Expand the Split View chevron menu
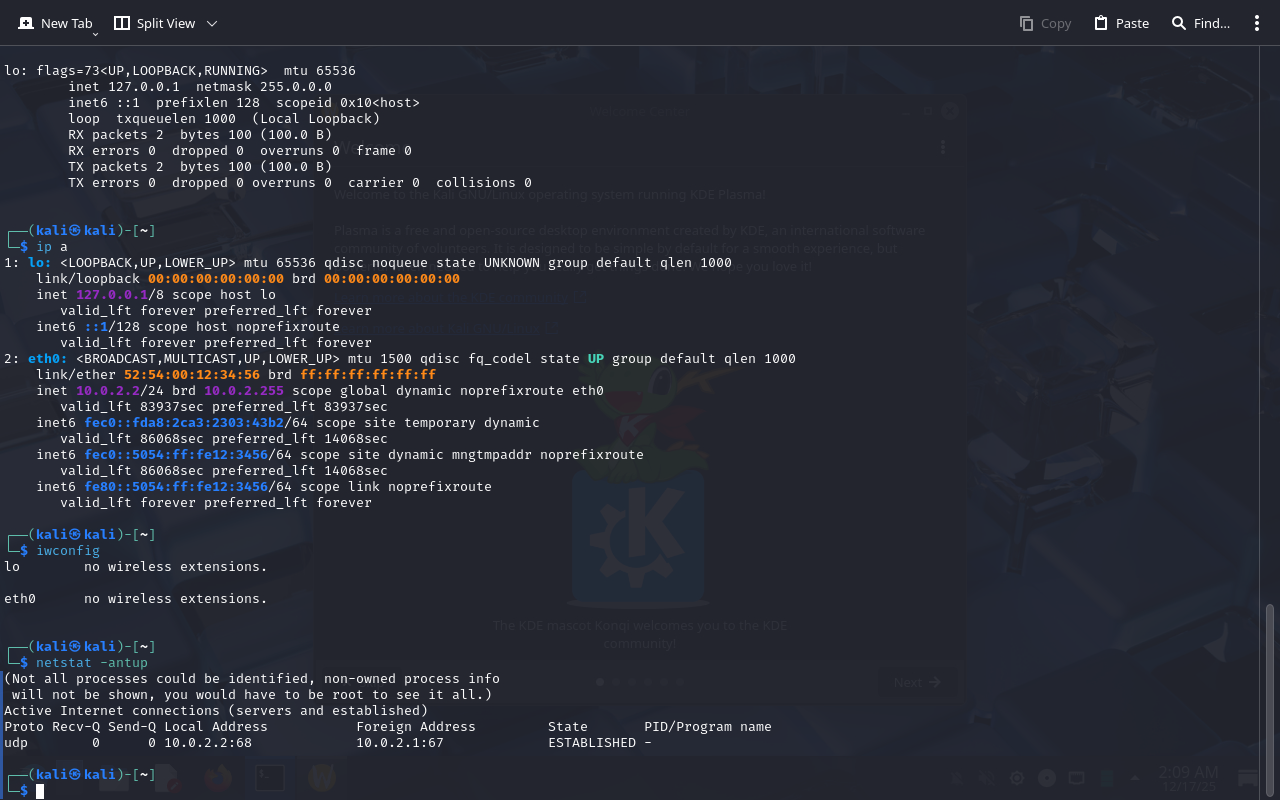 coord(212,23)
